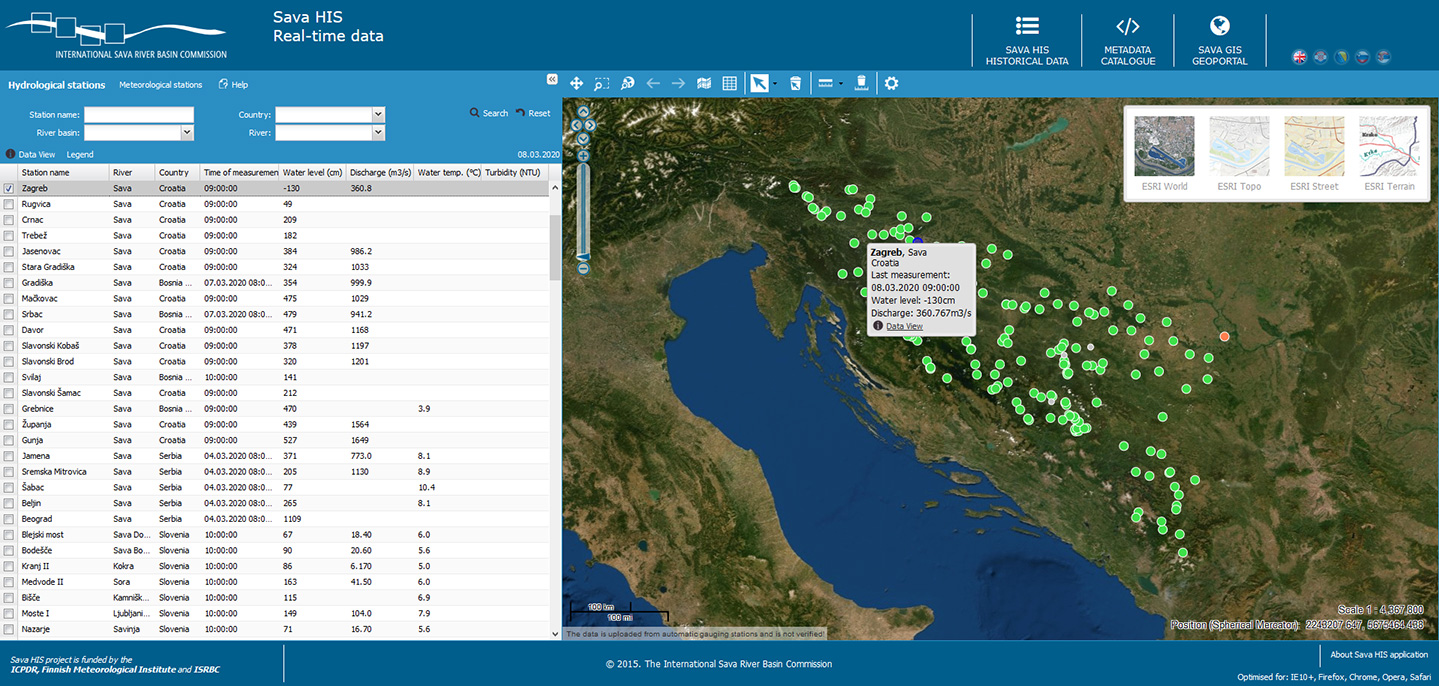1439x686 pixels.
Task: Click the map zoom slider track
Action: tap(583, 210)
